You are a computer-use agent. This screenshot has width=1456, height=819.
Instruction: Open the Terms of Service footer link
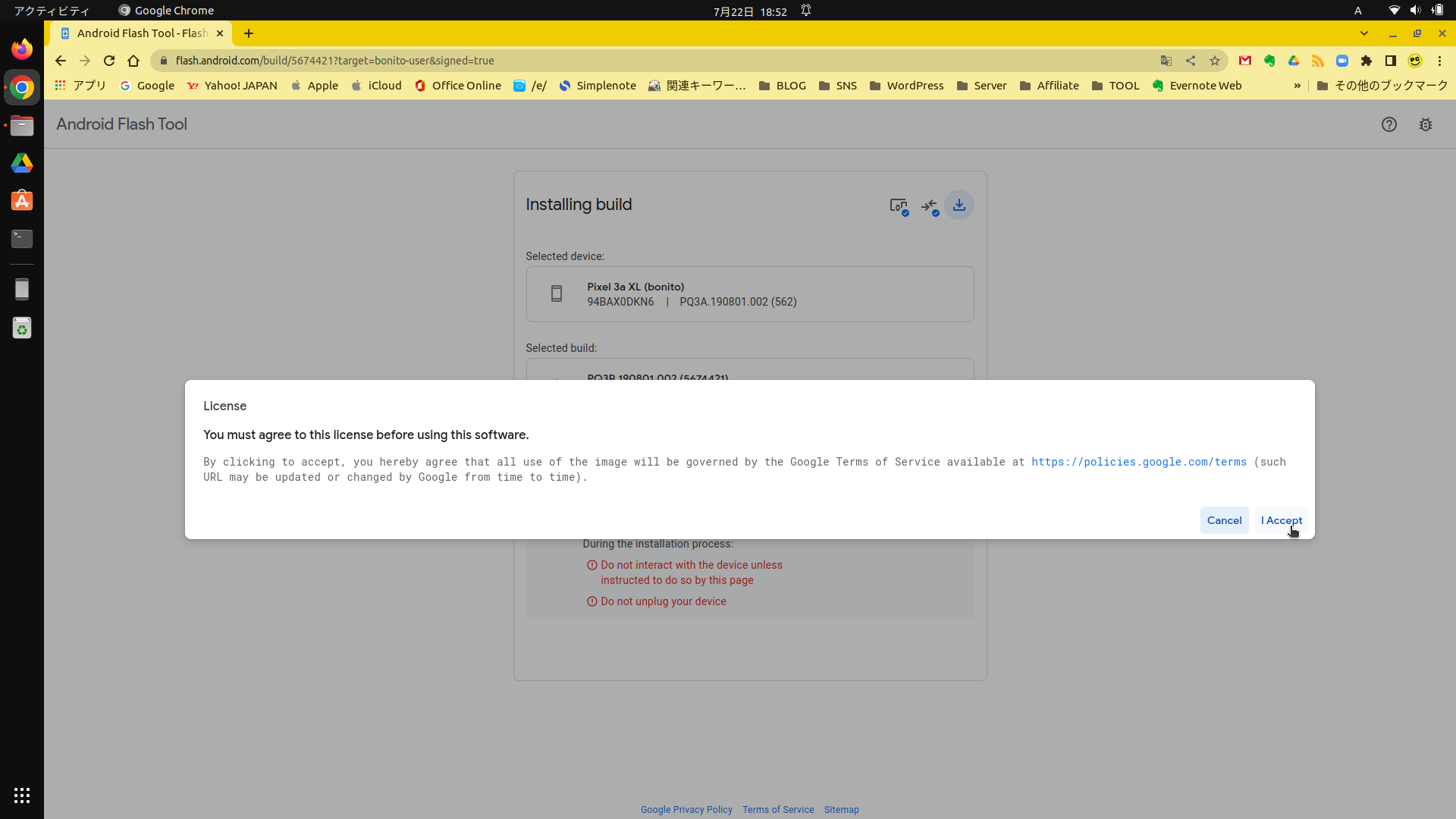tap(778, 810)
